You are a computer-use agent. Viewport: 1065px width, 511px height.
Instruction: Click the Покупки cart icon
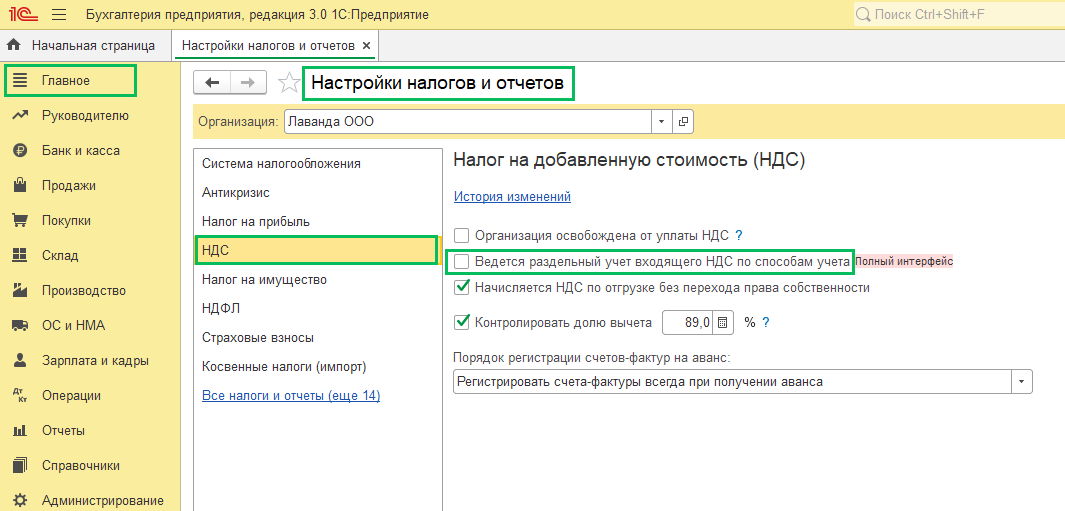[20, 221]
